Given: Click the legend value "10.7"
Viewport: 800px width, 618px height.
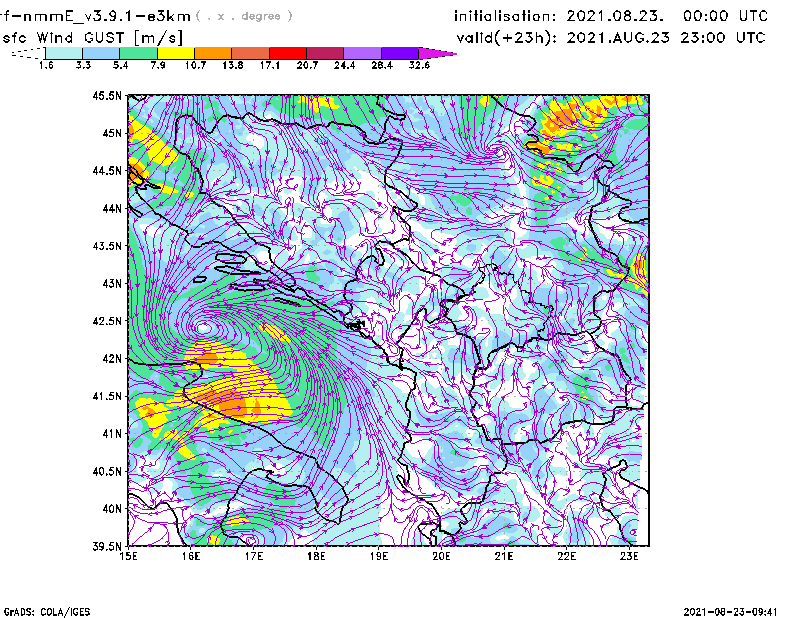Looking at the screenshot, I should [195, 65].
